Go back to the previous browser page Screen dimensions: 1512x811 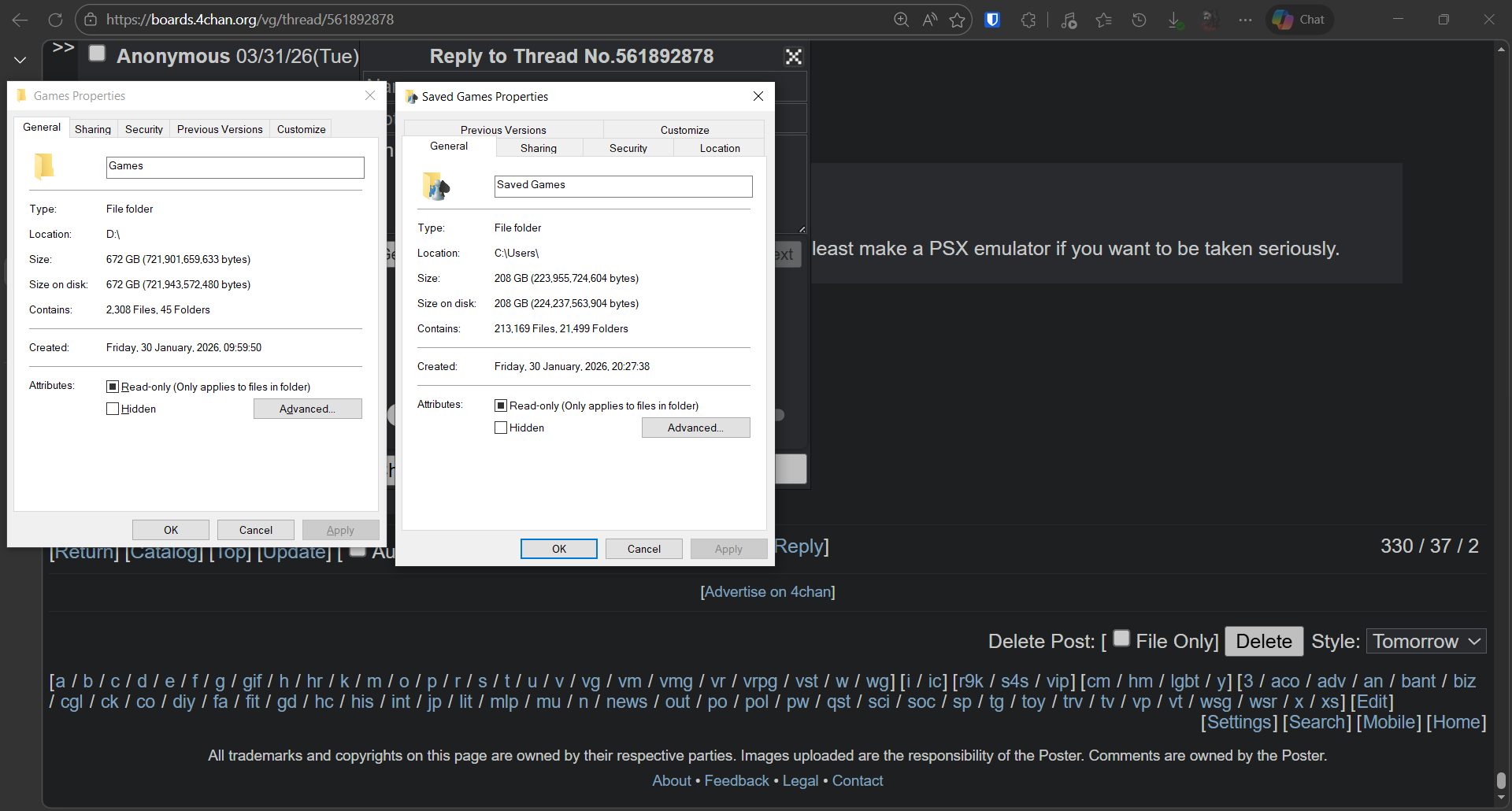(x=20, y=20)
